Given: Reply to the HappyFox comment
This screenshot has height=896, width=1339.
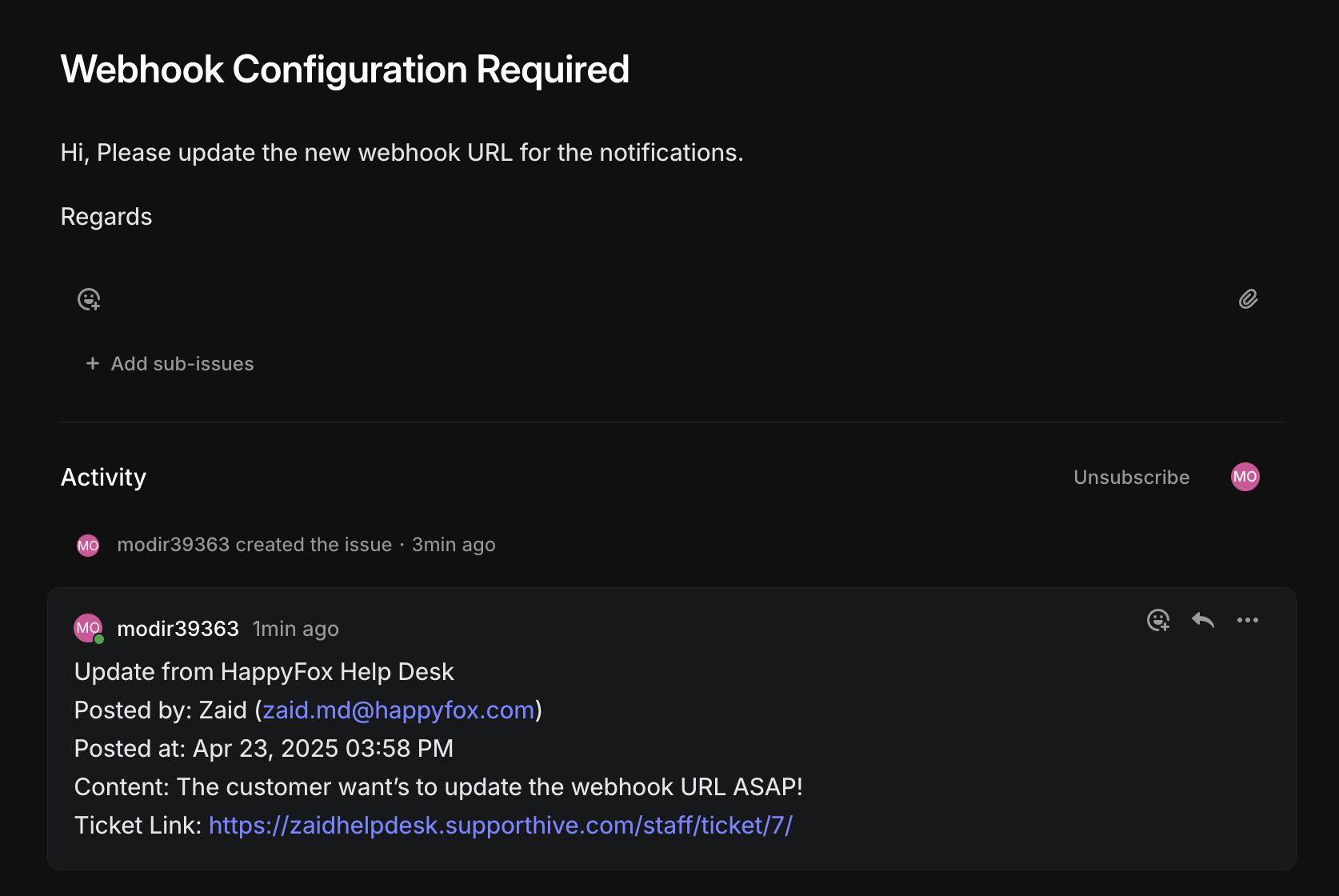Looking at the screenshot, I should pos(1203,620).
